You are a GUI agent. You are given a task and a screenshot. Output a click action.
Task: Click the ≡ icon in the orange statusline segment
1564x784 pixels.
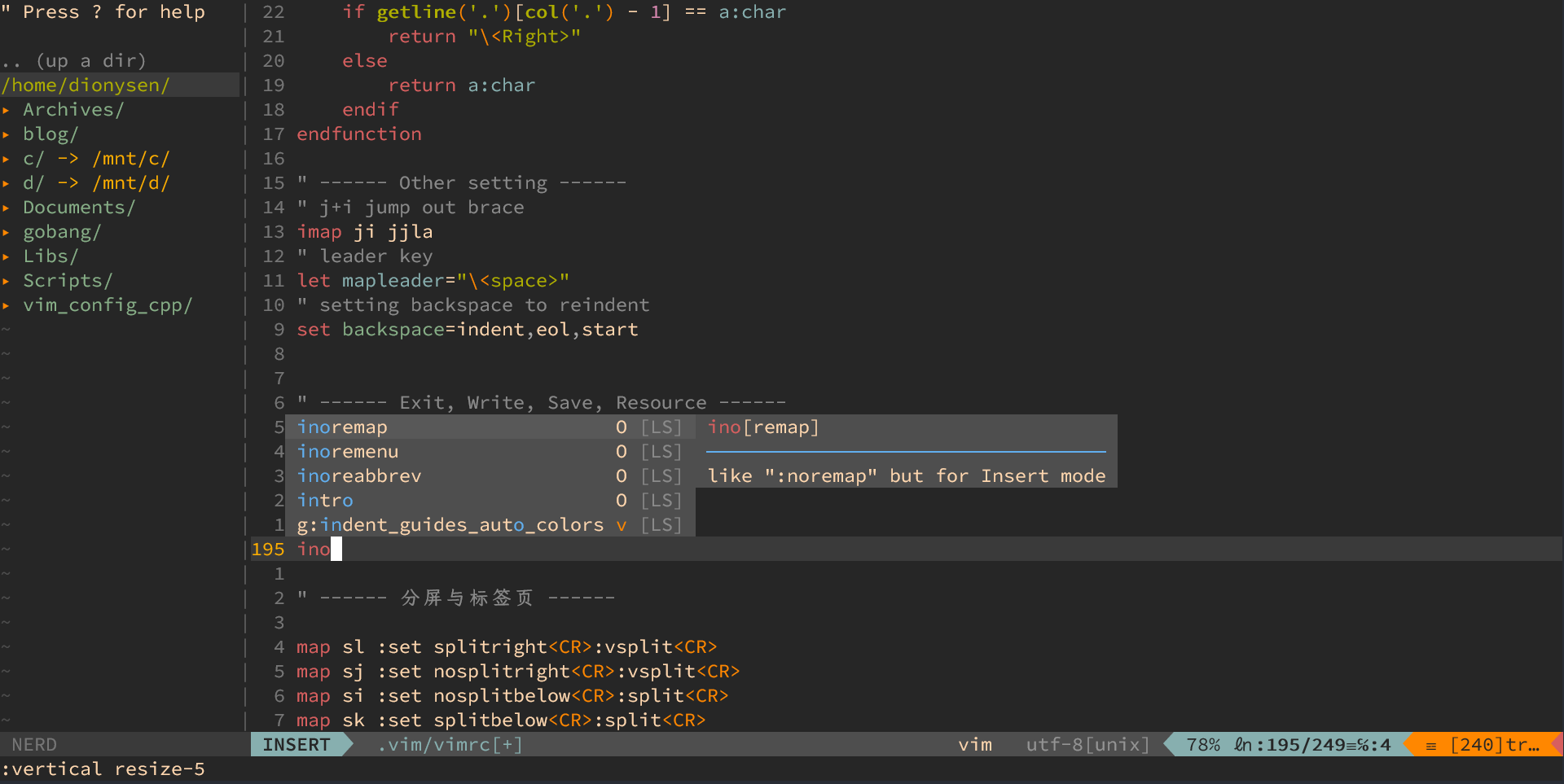click(x=1430, y=746)
